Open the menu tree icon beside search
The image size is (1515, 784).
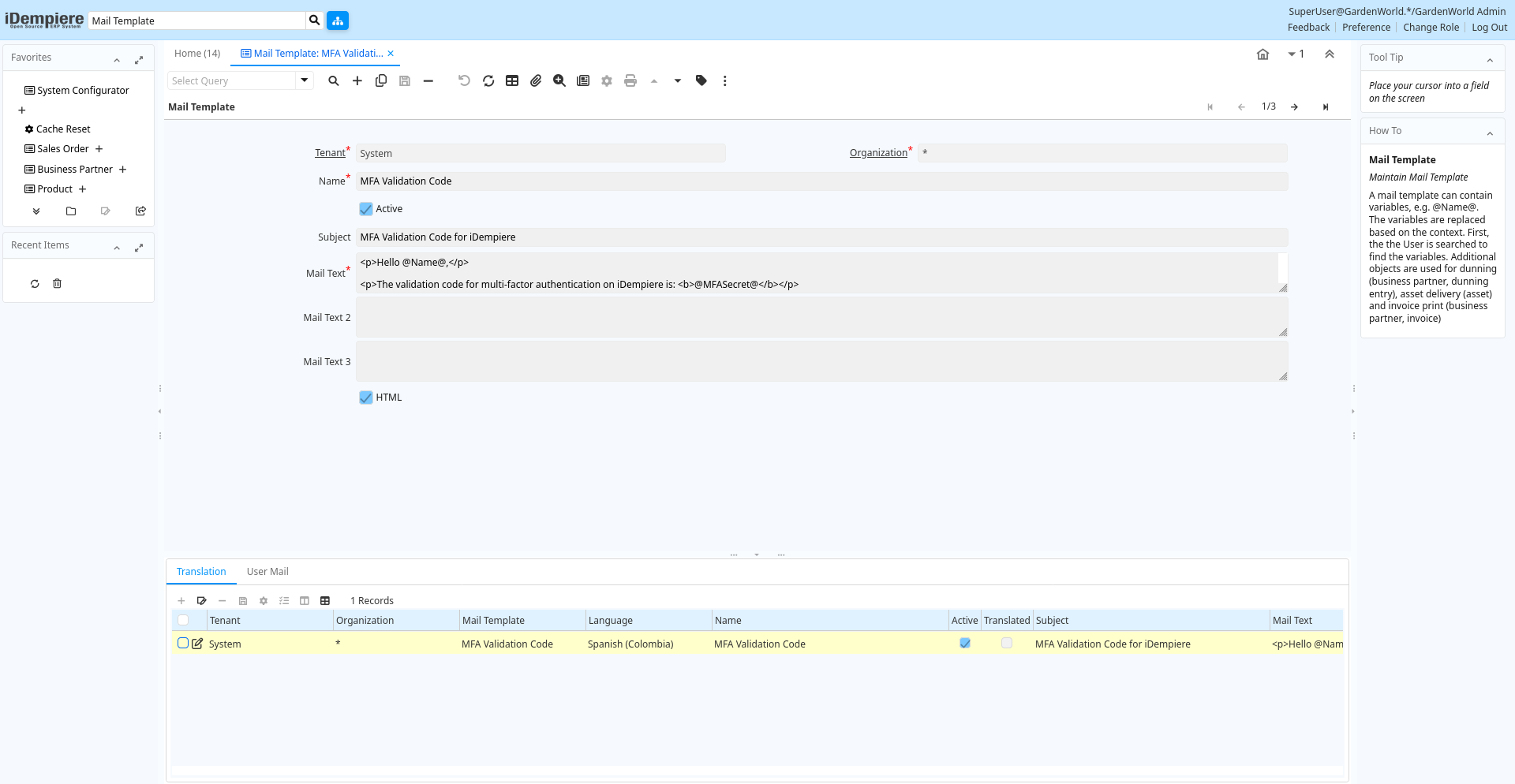[338, 21]
